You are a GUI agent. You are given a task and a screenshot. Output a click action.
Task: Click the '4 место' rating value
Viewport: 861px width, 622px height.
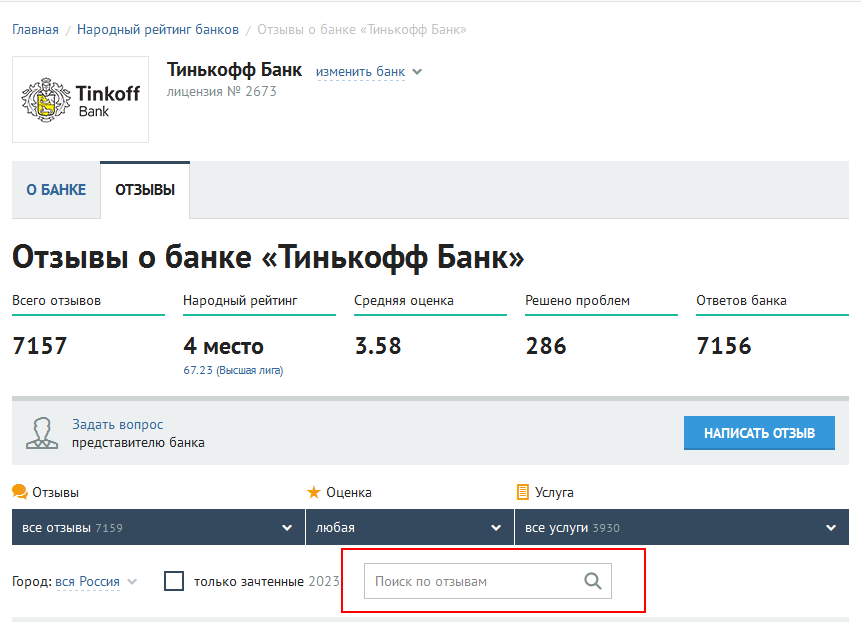(x=223, y=346)
